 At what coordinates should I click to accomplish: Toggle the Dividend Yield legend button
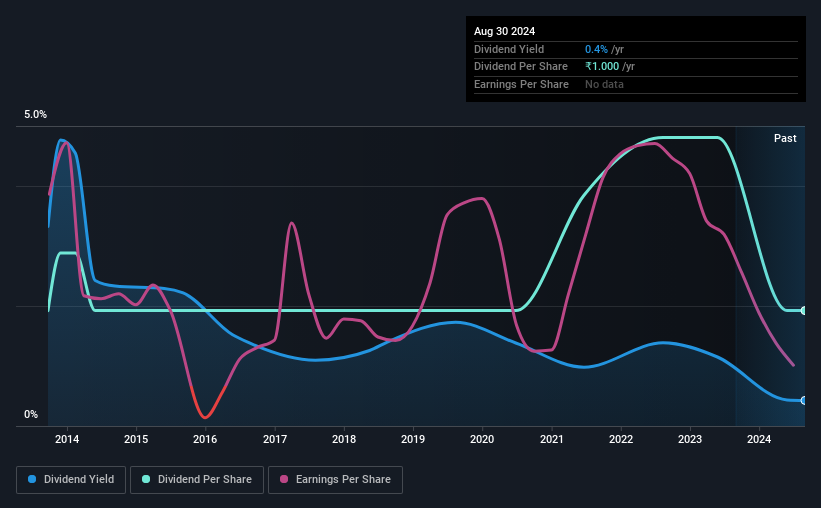pos(71,480)
